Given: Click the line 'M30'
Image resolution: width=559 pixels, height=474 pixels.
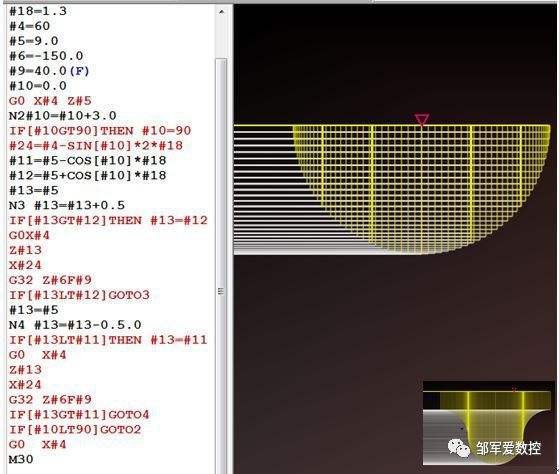Looking at the screenshot, I should [x=21, y=460].
